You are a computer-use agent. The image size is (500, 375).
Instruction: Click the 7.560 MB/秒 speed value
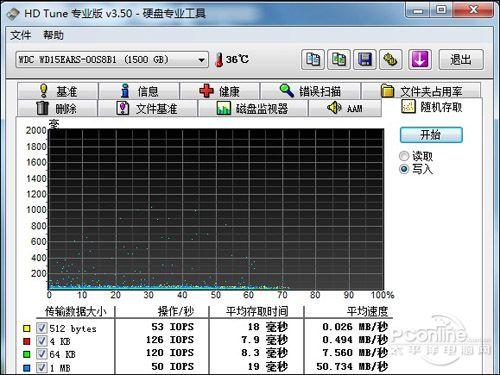pyautogui.click(x=355, y=353)
